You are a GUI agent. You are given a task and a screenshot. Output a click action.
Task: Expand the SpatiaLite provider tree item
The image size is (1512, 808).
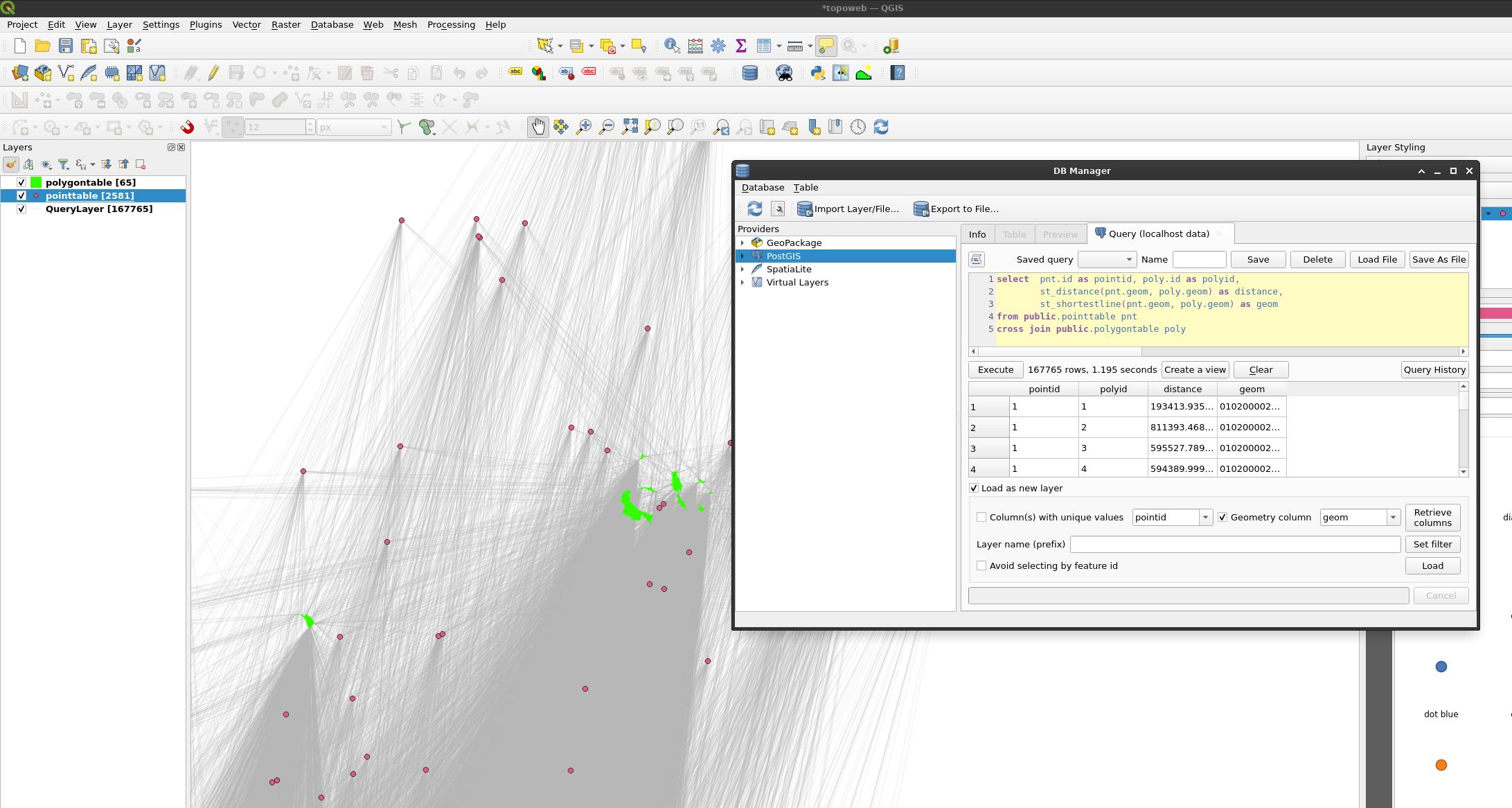[743, 268]
